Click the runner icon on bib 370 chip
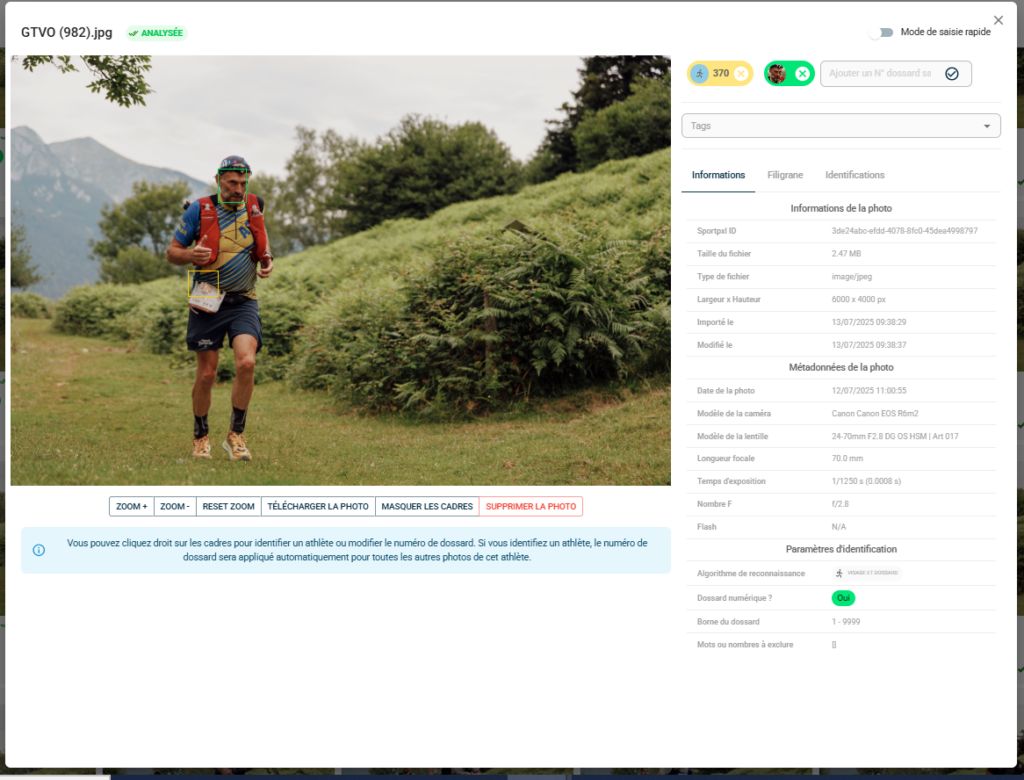This screenshot has width=1024, height=780. click(x=700, y=74)
